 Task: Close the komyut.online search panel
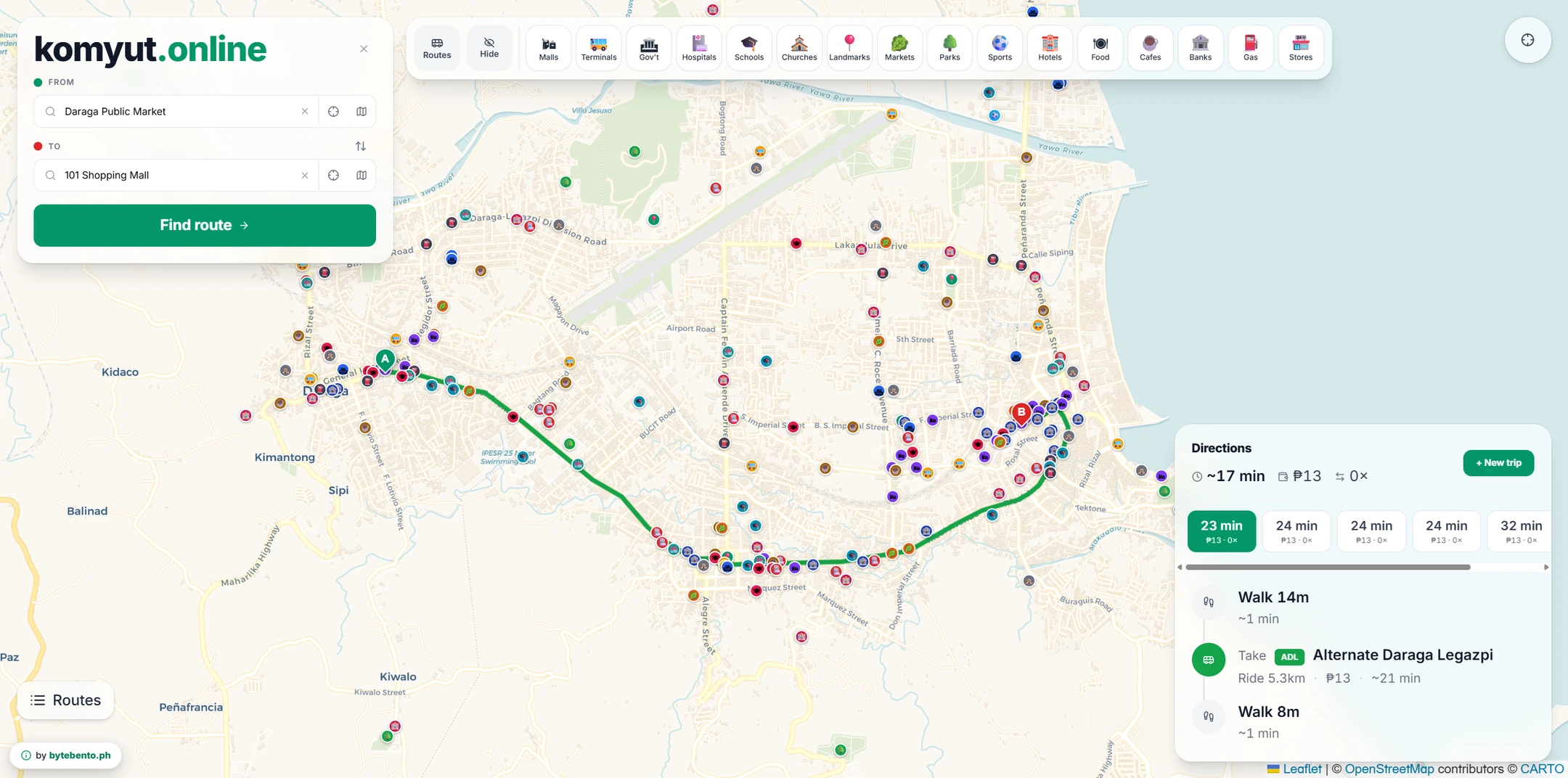pyautogui.click(x=364, y=49)
